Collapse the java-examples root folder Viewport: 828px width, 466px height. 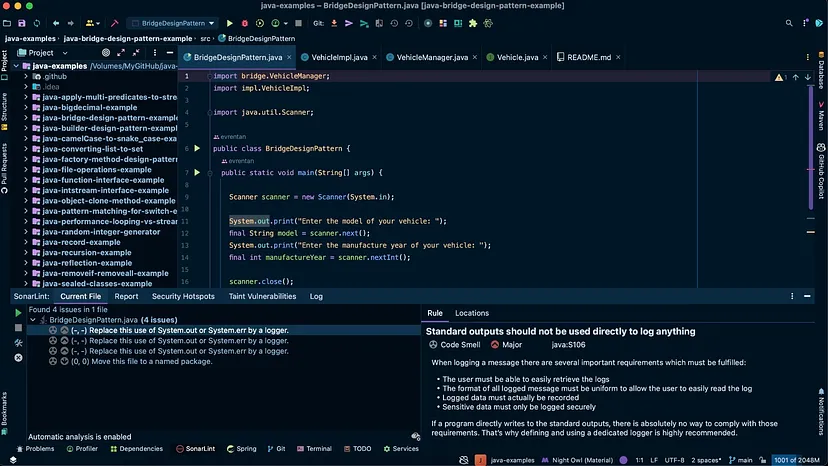click(16, 66)
